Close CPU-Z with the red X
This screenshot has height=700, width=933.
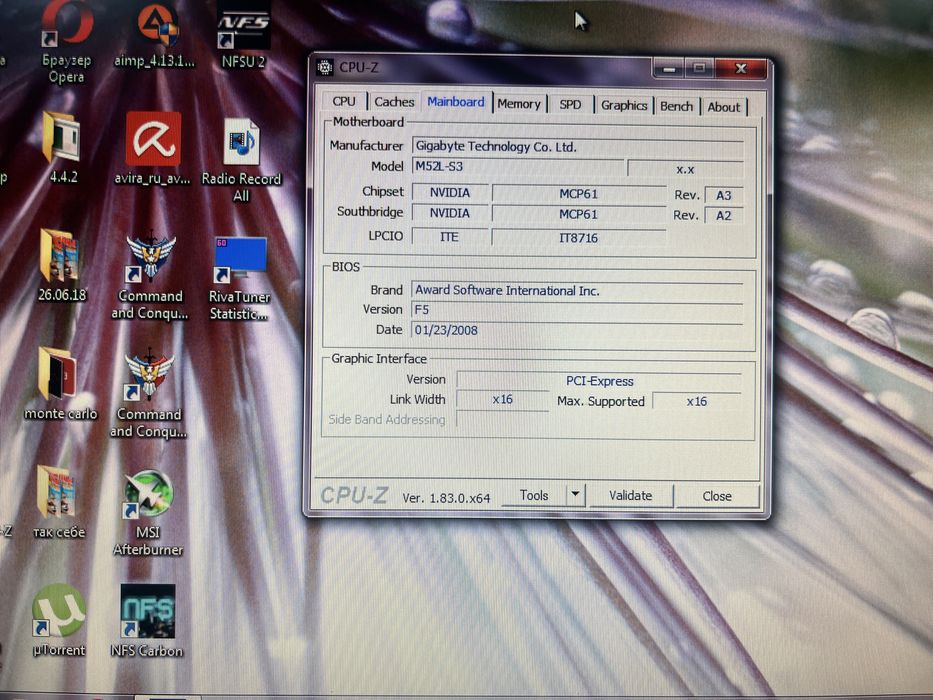(741, 68)
